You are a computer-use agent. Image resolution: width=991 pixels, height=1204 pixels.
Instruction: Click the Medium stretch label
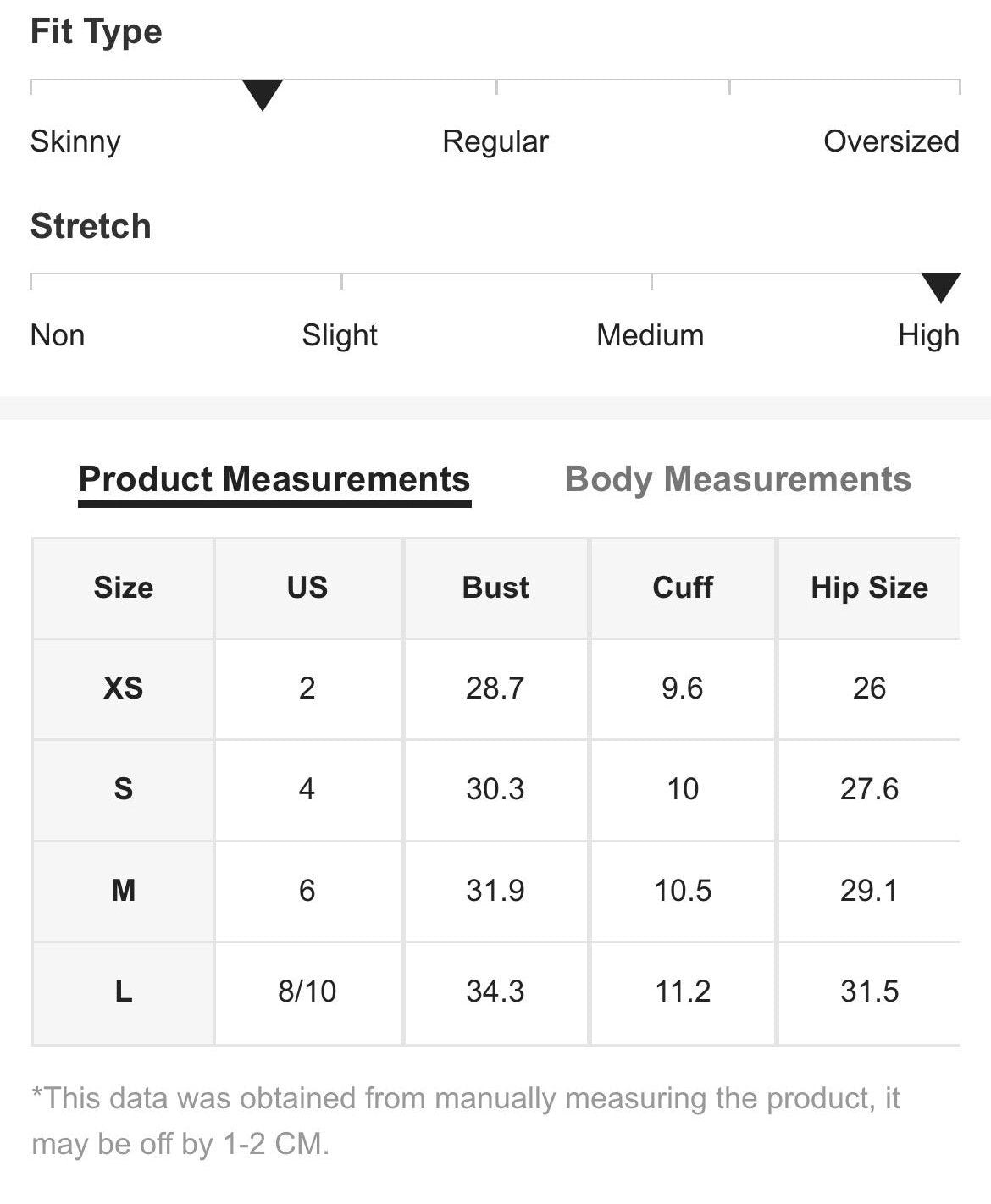click(x=651, y=335)
